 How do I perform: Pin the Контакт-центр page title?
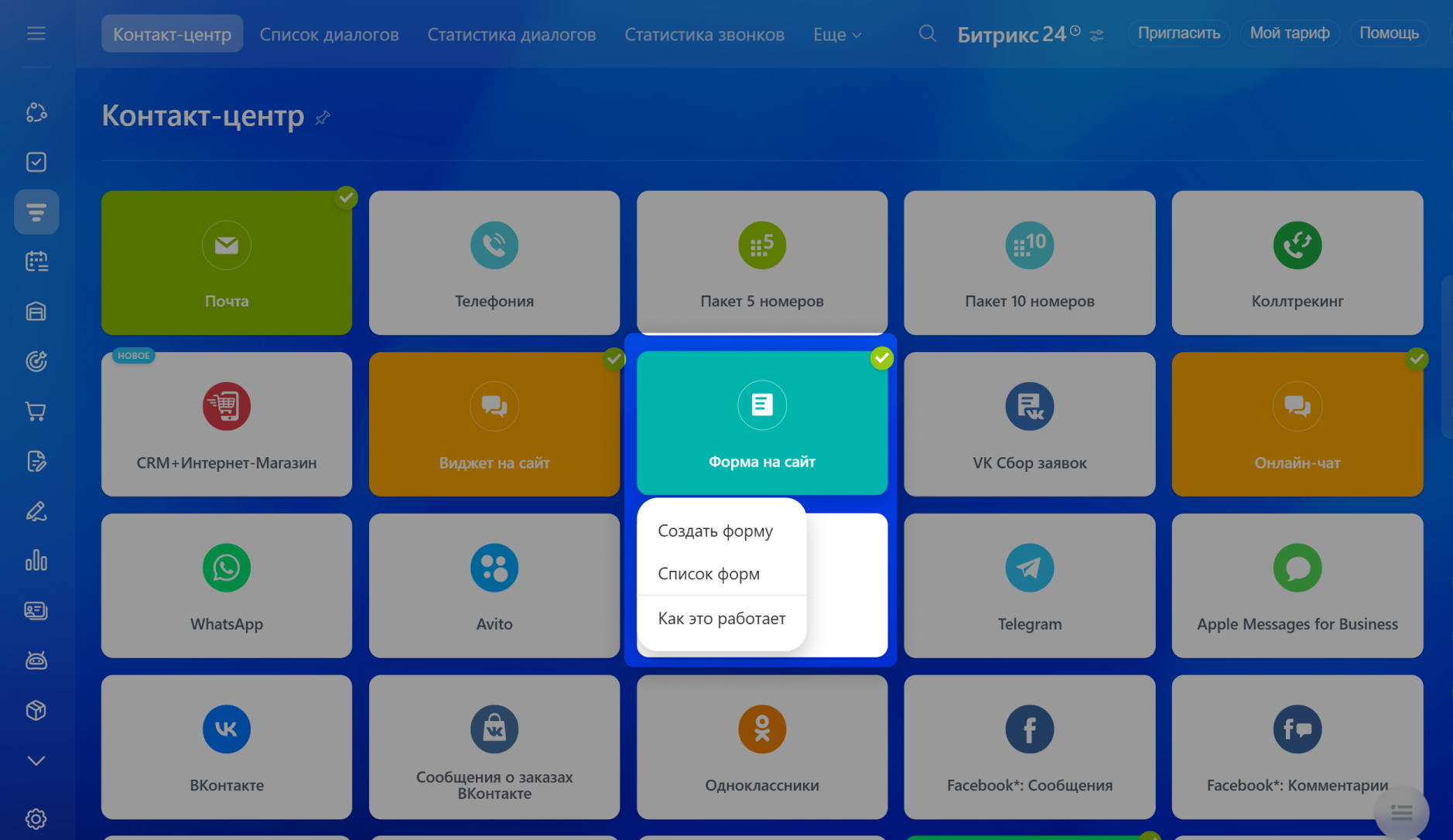click(323, 118)
